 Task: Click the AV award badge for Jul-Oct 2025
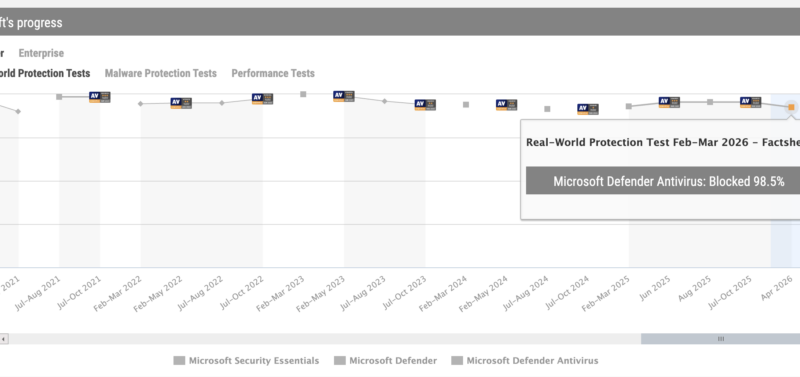[751, 103]
